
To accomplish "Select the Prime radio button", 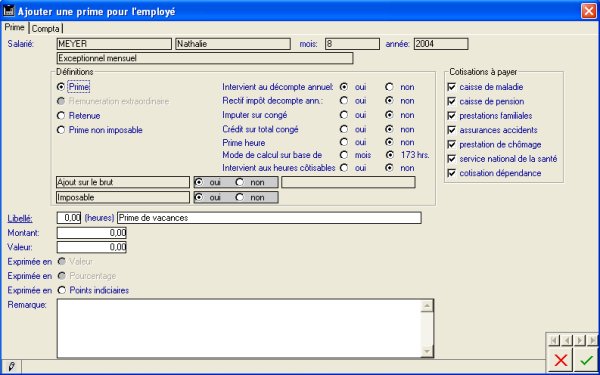I will (x=61, y=87).
